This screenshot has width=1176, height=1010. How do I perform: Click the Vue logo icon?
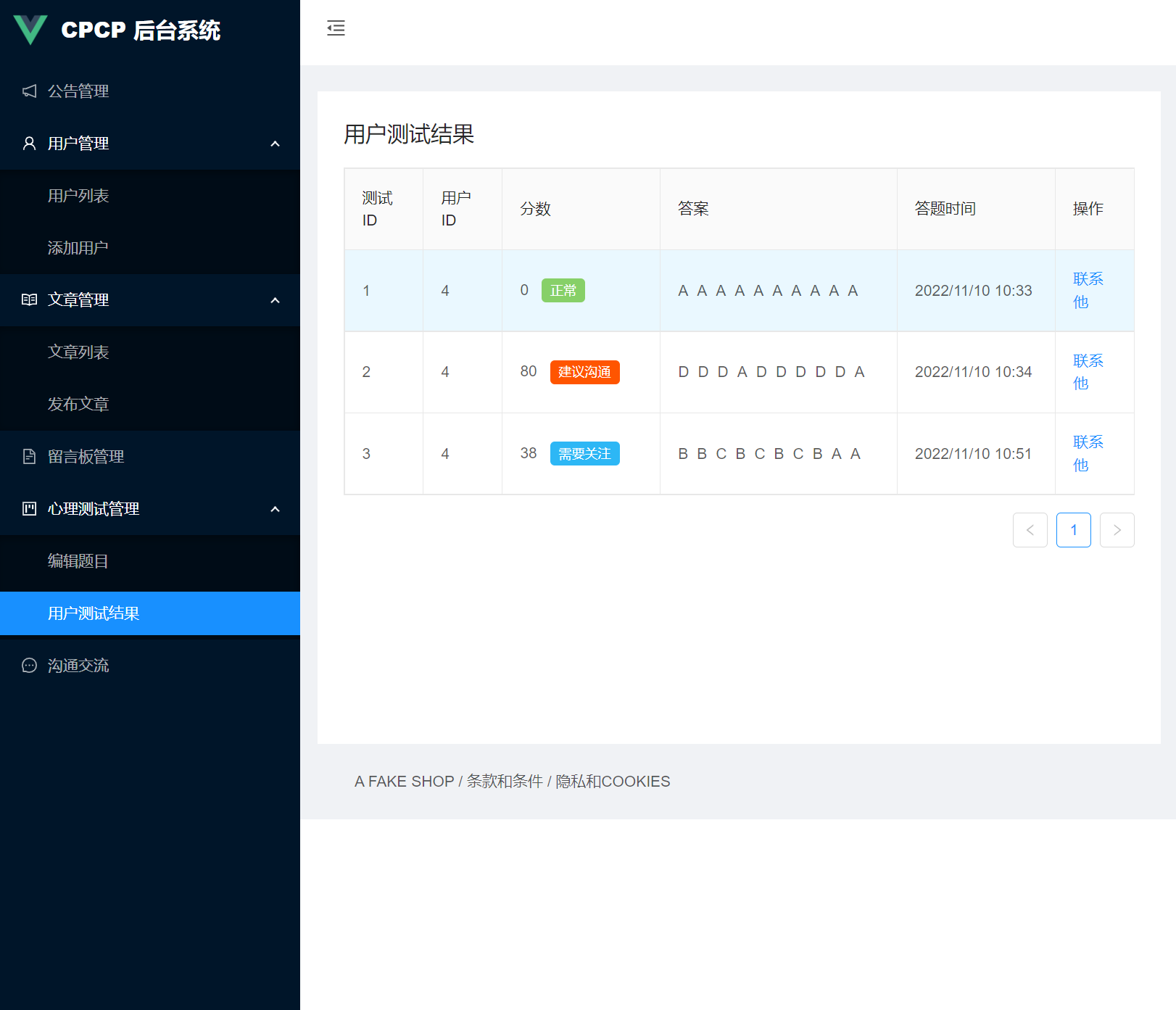[x=30, y=30]
